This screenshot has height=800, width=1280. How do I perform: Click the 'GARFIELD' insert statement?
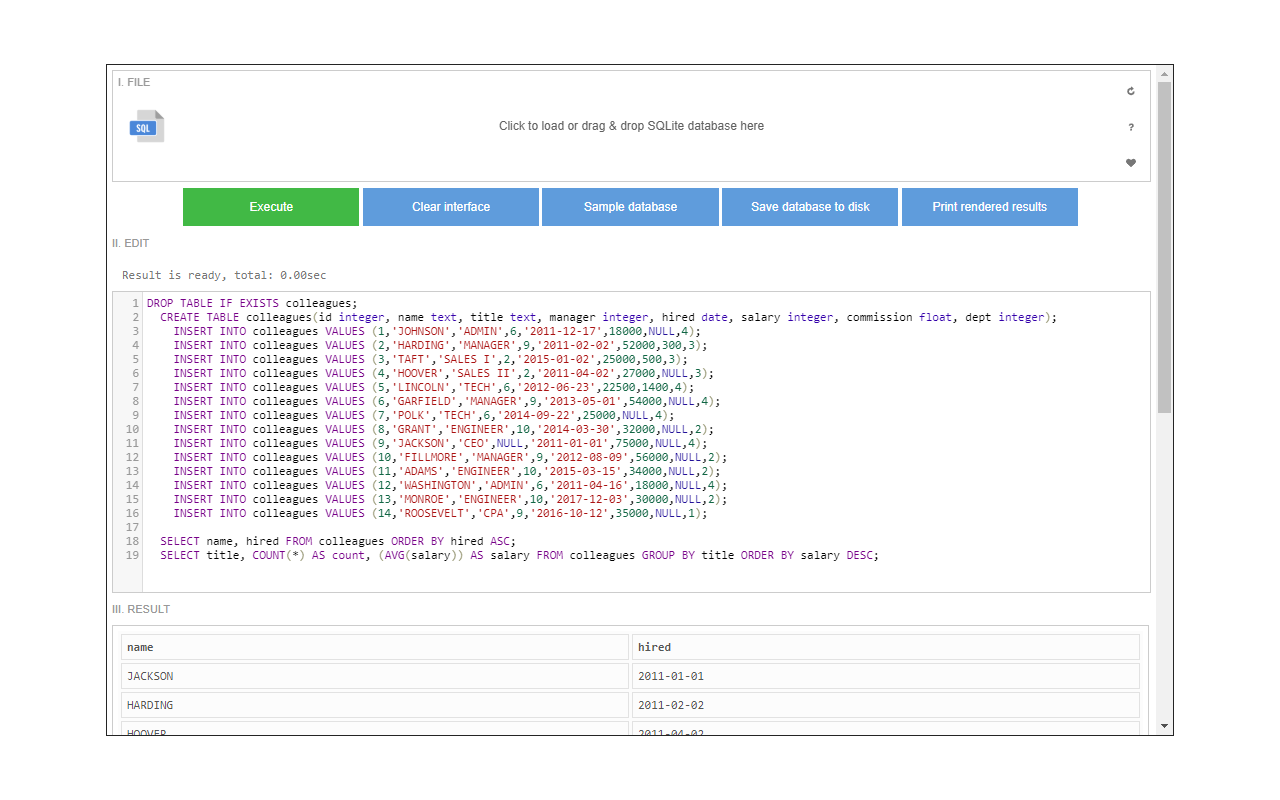(x=447, y=401)
